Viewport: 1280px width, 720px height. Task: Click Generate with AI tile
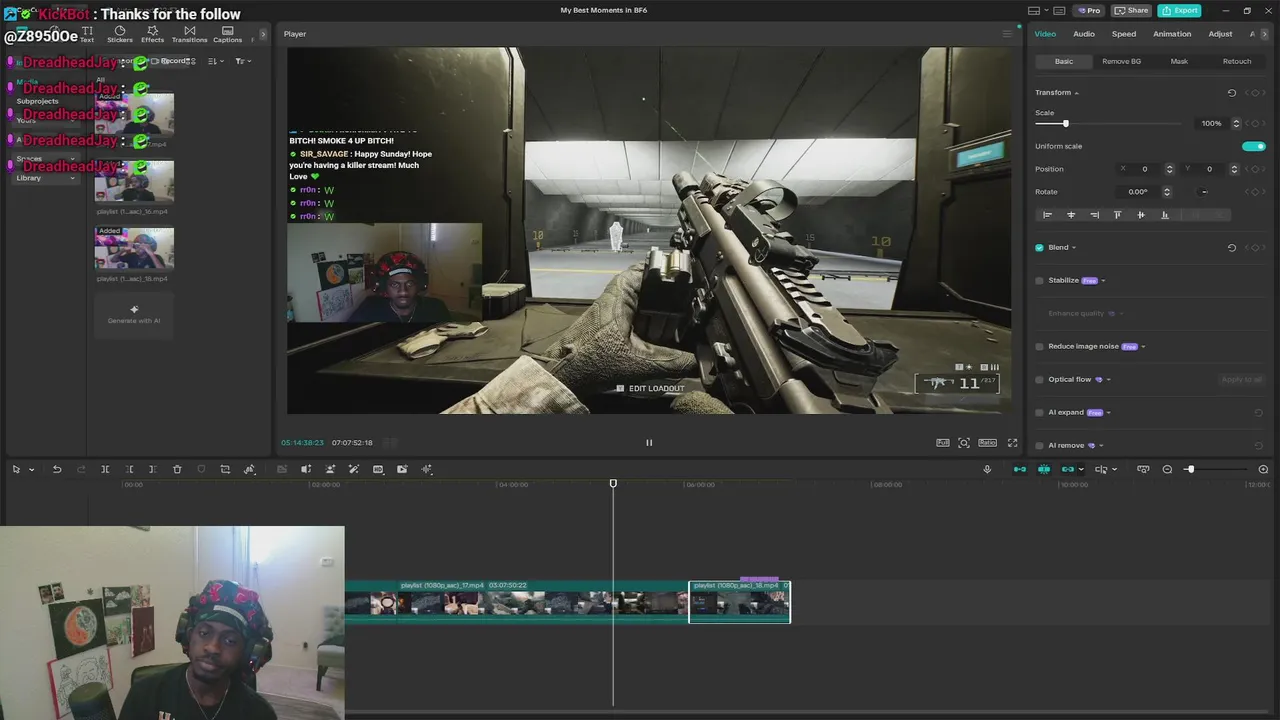pyautogui.click(x=134, y=315)
